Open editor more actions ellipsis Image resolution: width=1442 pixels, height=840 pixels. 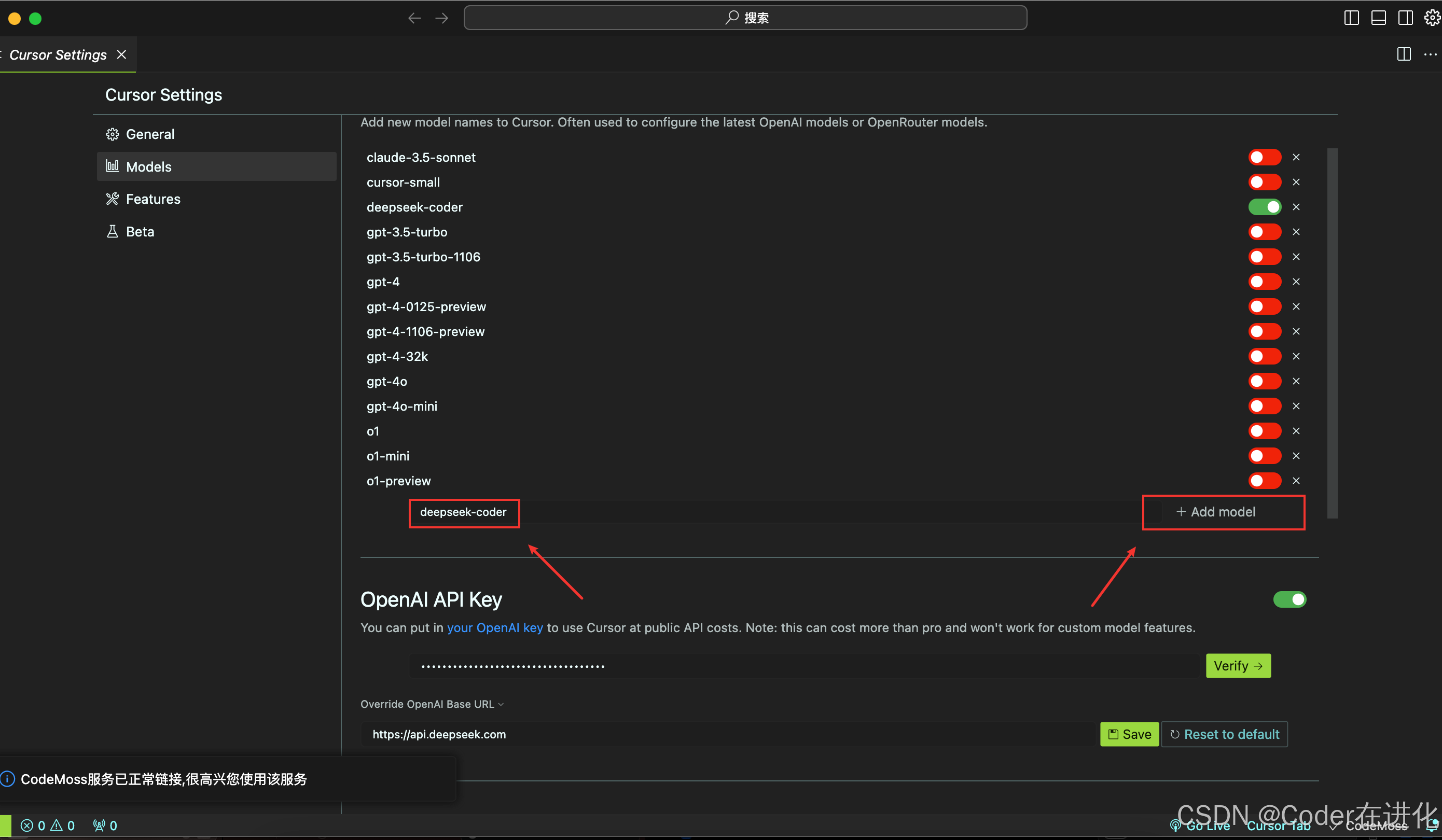pyautogui.click(x=1430, y=54)
